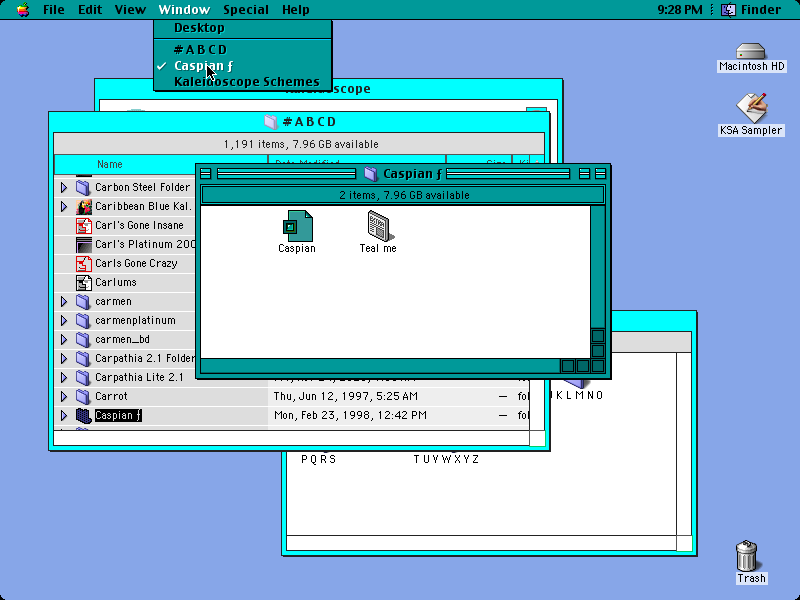Select the Macintosh HD desktop icon
The height and width of the screenshot is (600, 800).
[x=751, y=52]
